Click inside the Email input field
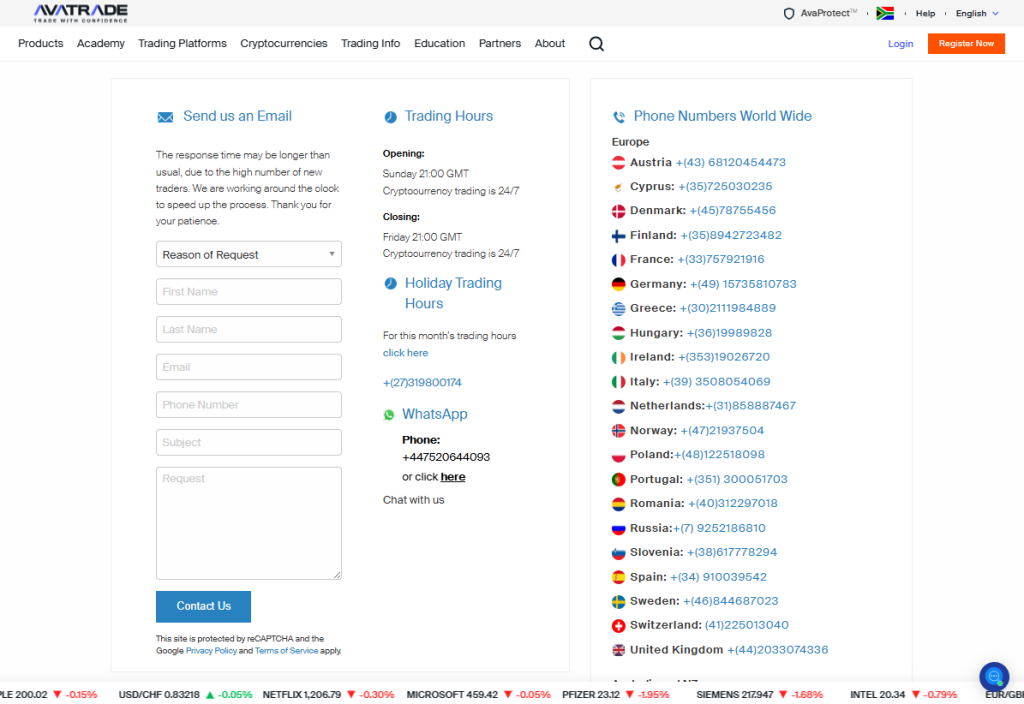This screenshot has height=704, width=1024. point(248,367)
